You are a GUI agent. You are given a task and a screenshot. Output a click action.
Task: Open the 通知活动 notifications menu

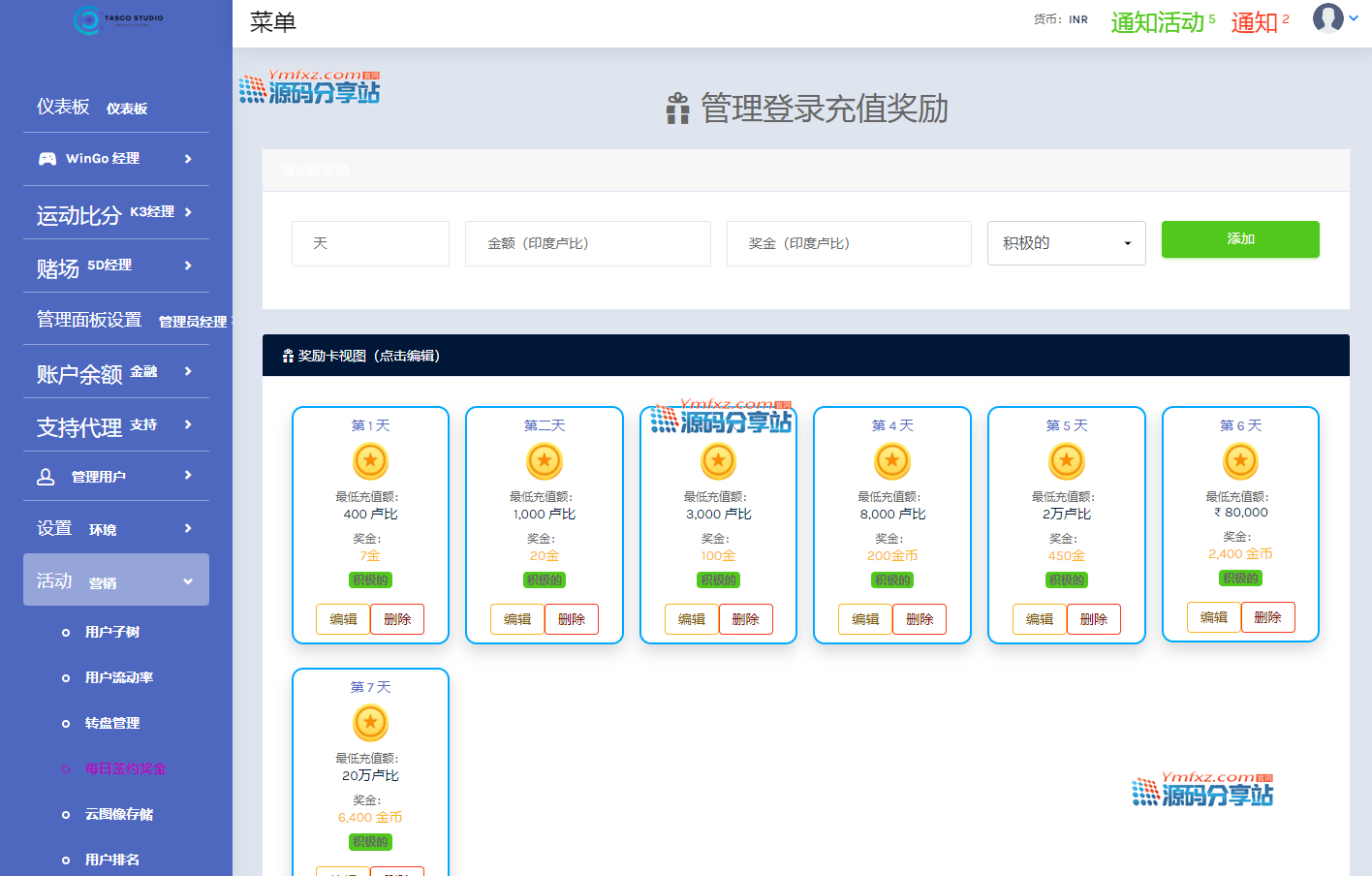pyautogui.click(x=1161, y=22)
